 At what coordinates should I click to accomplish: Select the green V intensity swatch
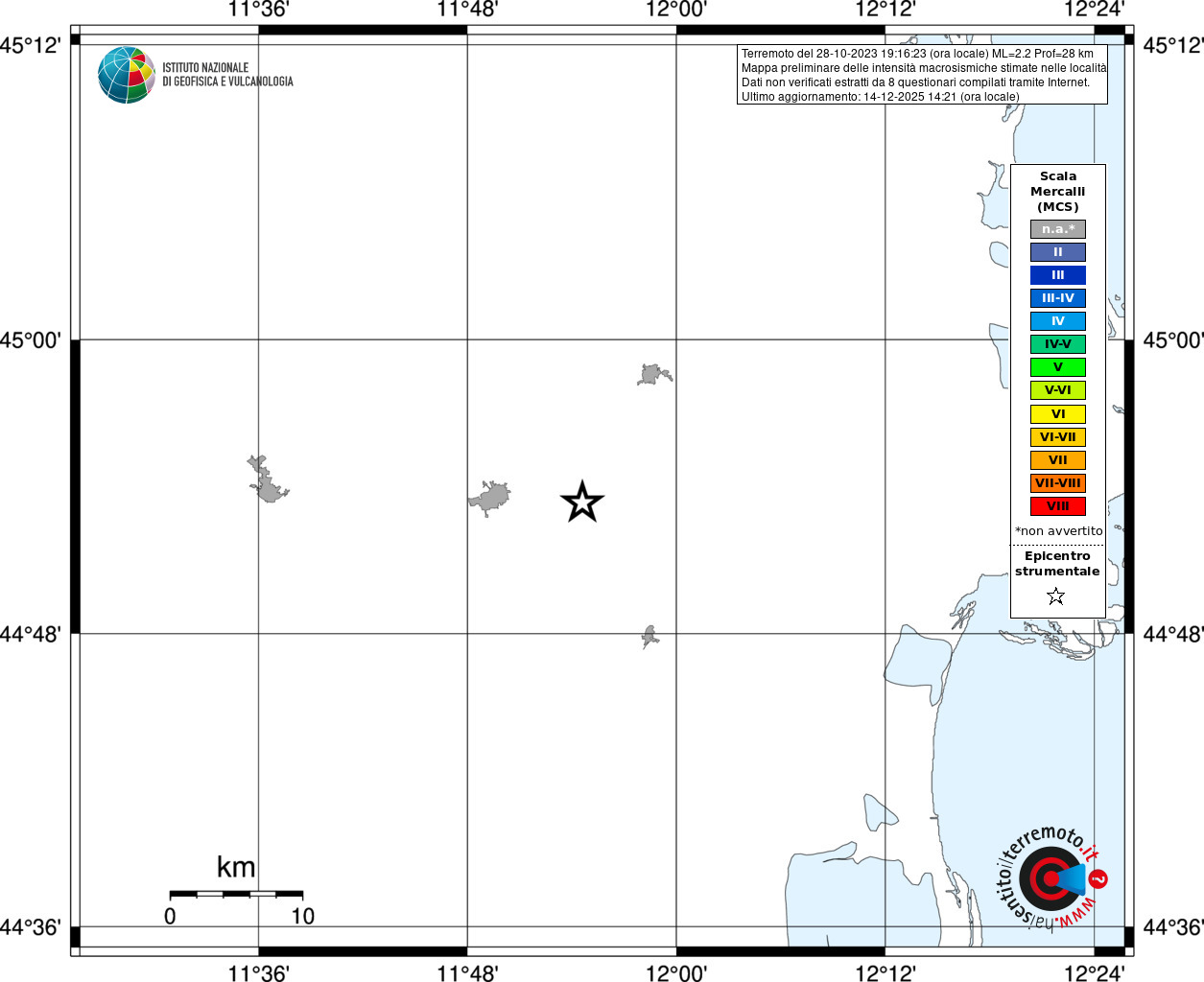pyautogui.click(x=1058, y=367)
